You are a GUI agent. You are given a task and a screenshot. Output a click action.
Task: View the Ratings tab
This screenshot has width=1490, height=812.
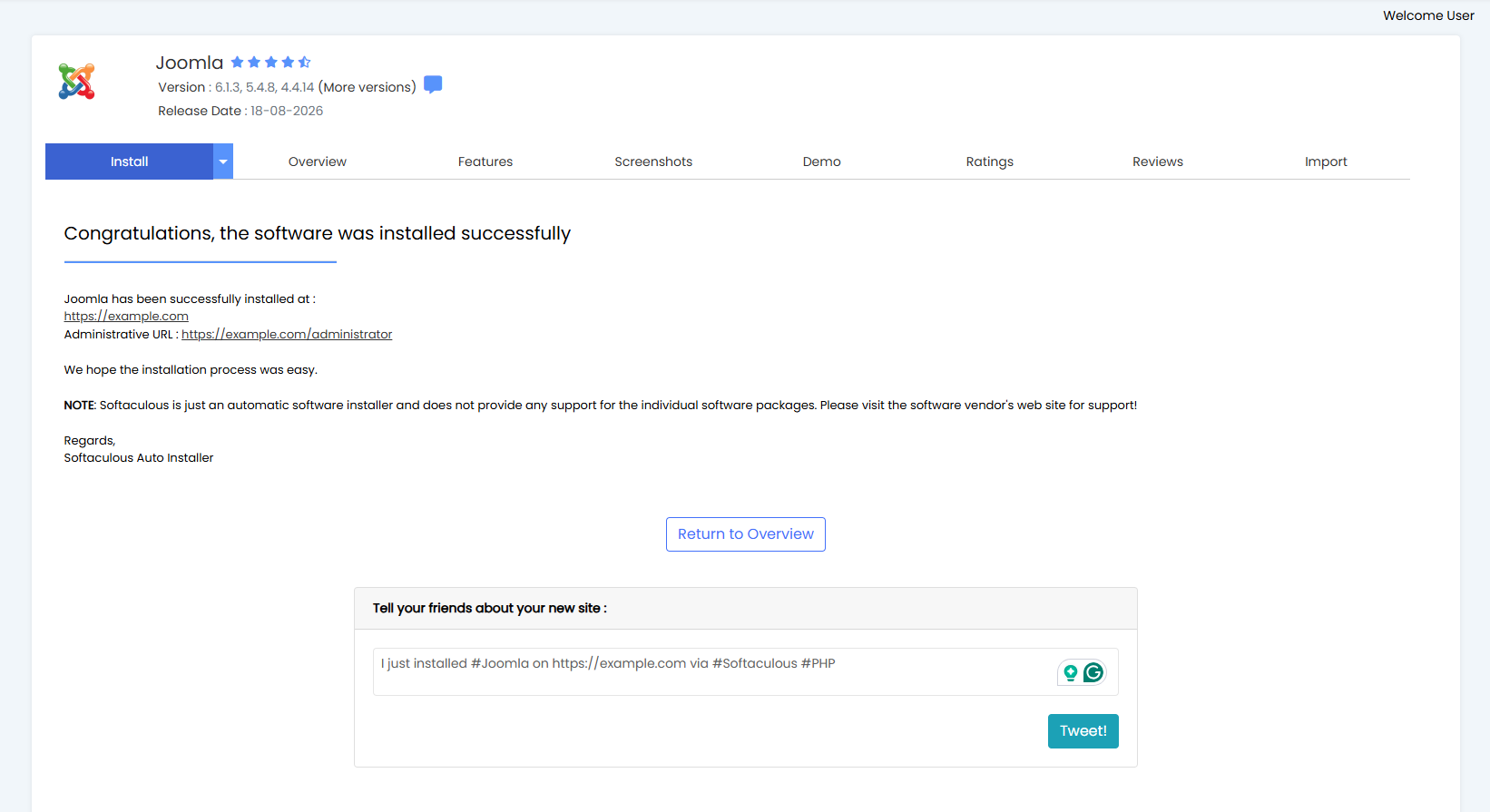[x=990, y=161]
